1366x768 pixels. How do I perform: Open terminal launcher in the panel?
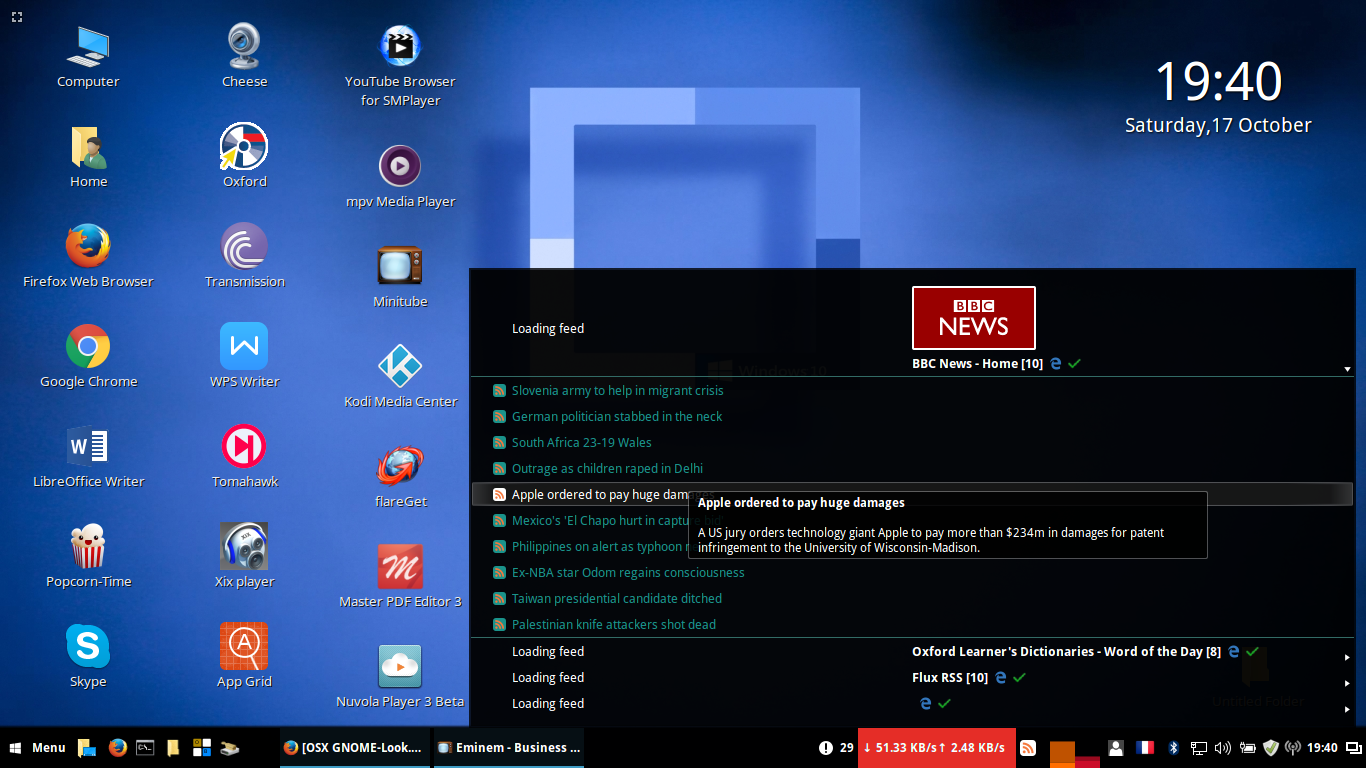pyautogui.click(x=145, y=747)
